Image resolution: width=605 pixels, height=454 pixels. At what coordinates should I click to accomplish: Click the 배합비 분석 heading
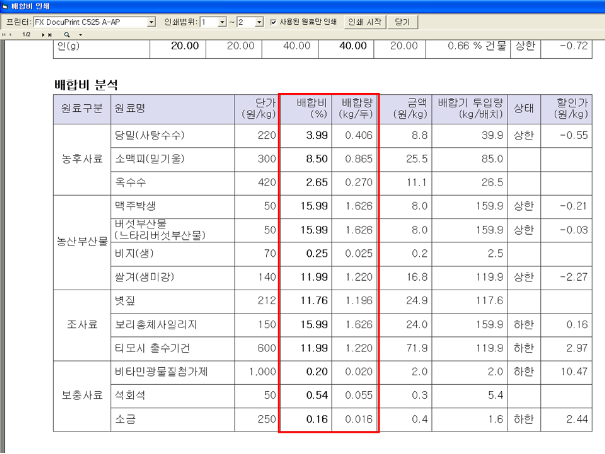tap(86, 84)
